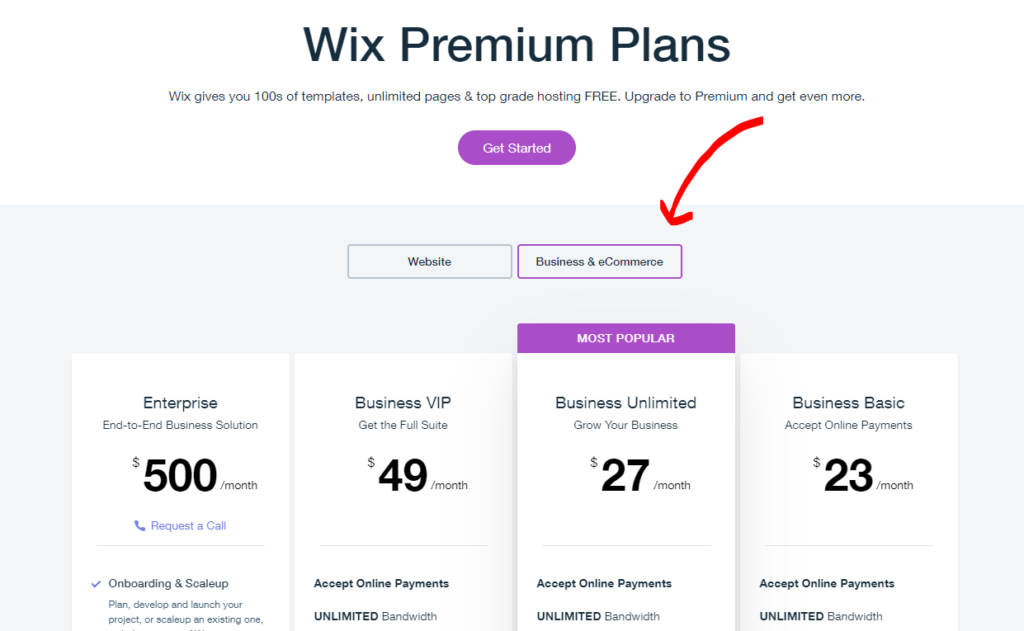The image size is (1024, 631).
Task: Choose the Business Unlimited plan heading
Action: coord(626,403)
